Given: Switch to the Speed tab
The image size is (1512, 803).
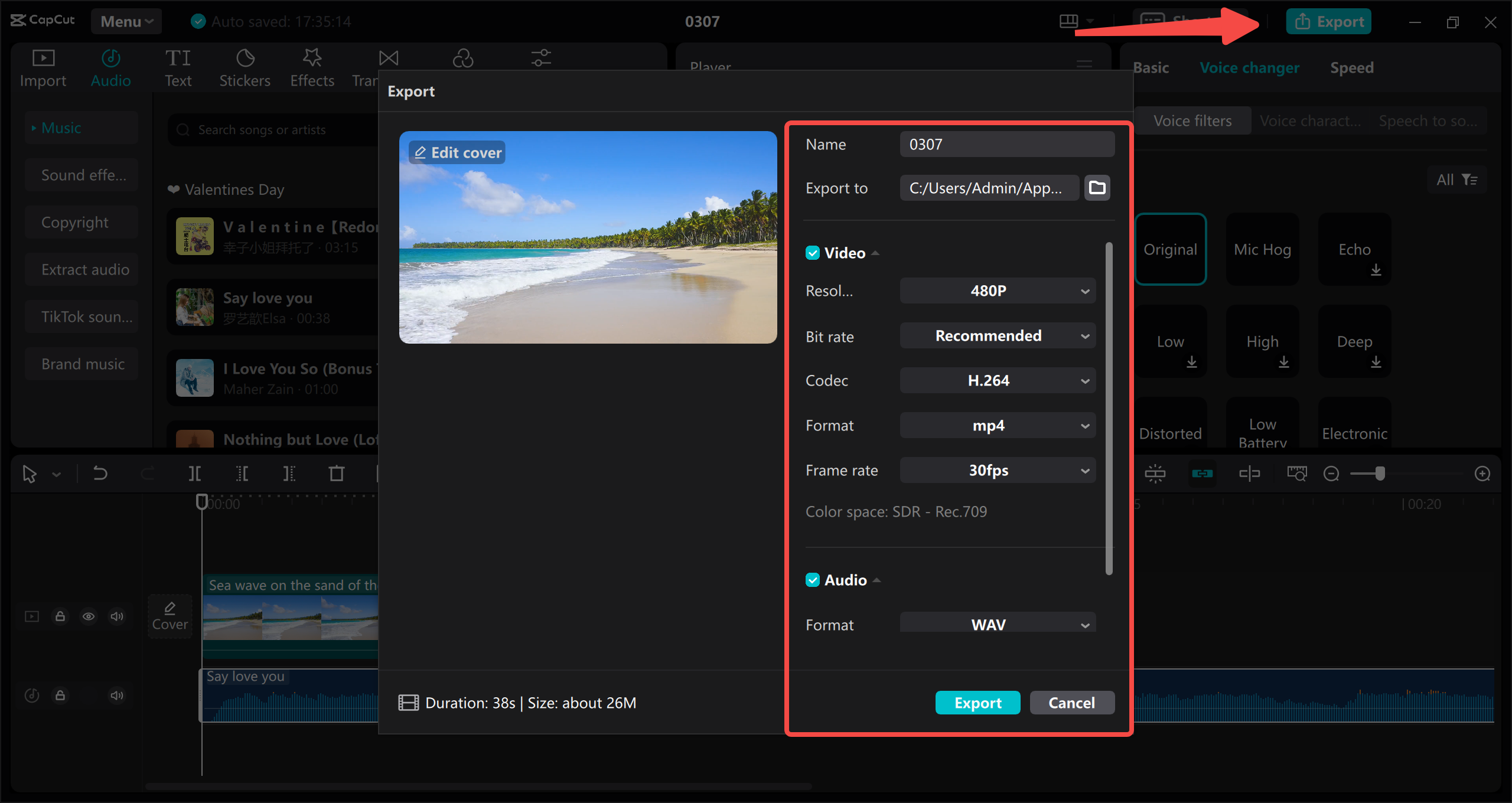Looking at the screenshot, I should (x=1351, y=67).
